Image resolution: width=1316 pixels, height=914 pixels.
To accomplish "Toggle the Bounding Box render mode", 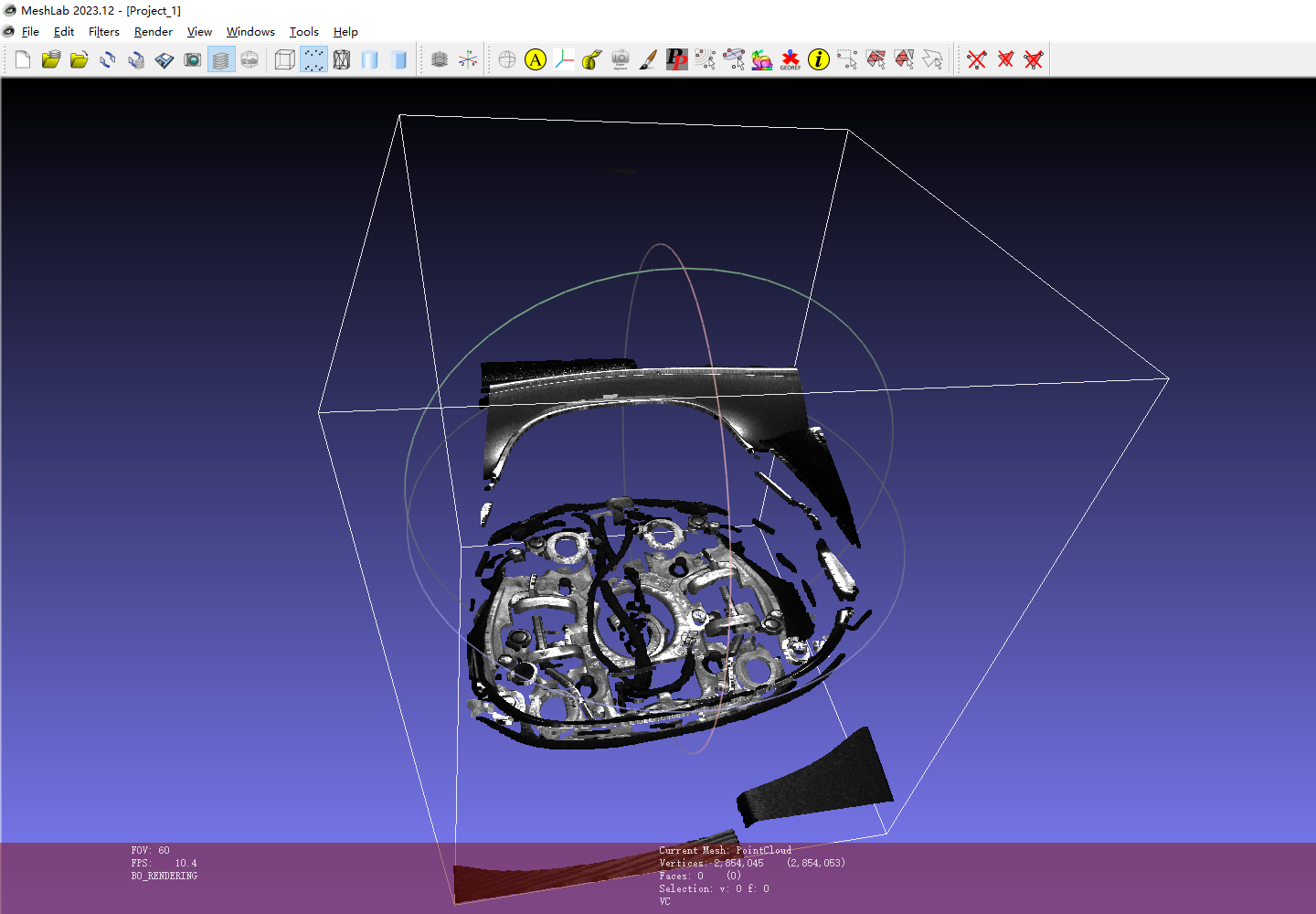I will pyautogui.click(x=285, y=59).
